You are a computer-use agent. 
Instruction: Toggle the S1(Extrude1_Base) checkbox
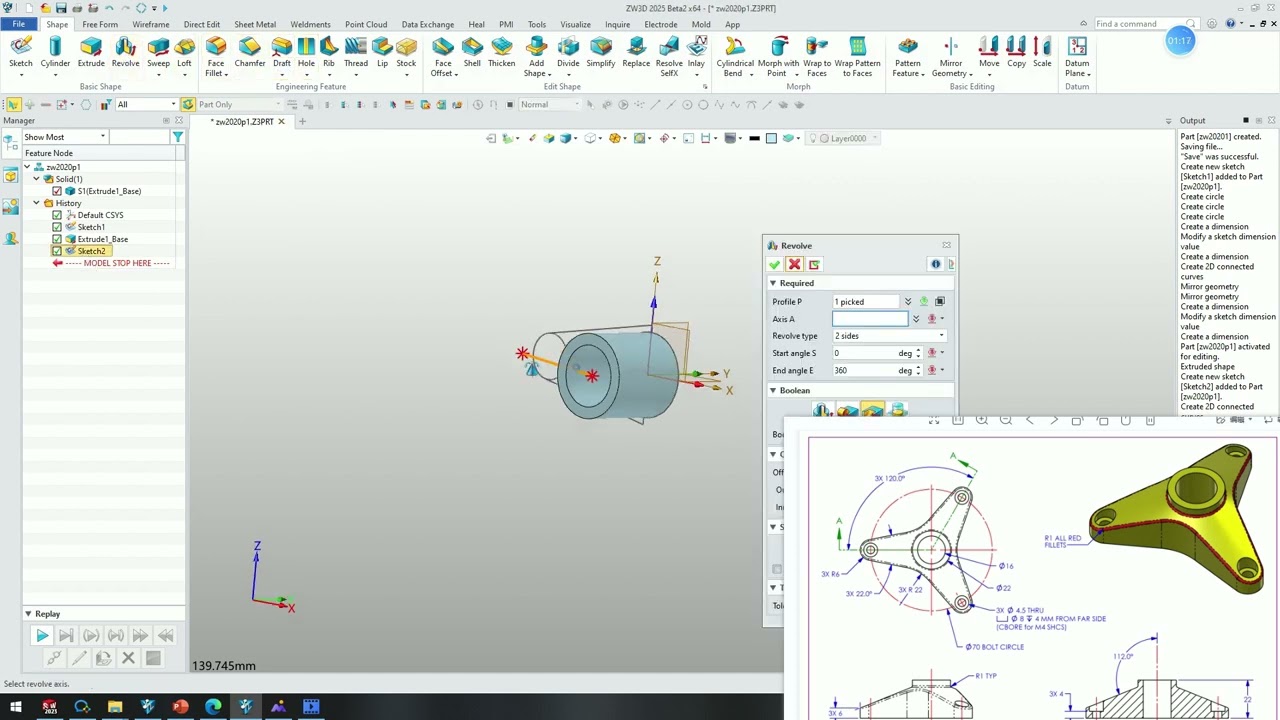pos(57,191)
